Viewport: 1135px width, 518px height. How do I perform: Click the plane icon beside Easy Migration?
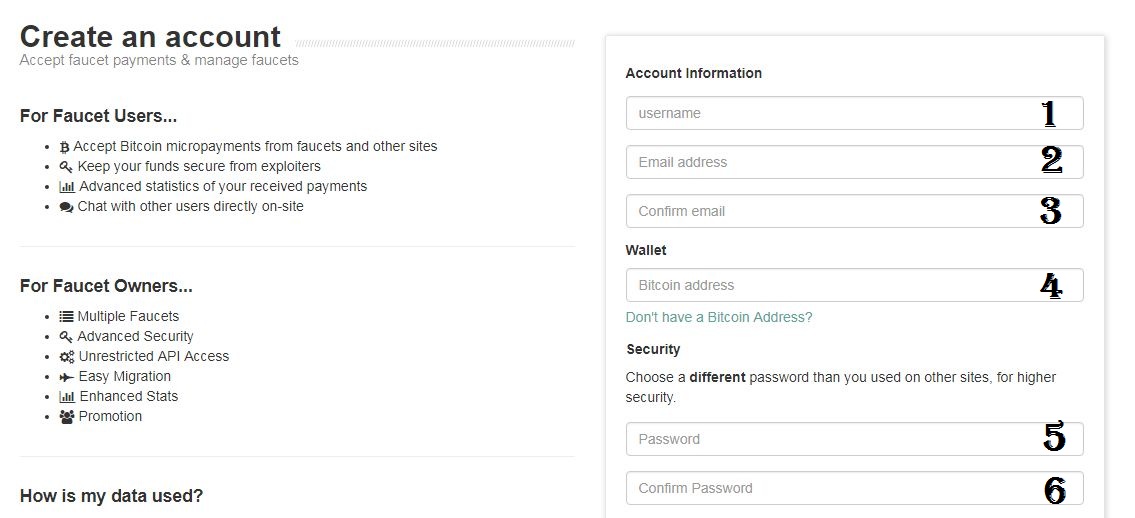[x=67, y=377]
